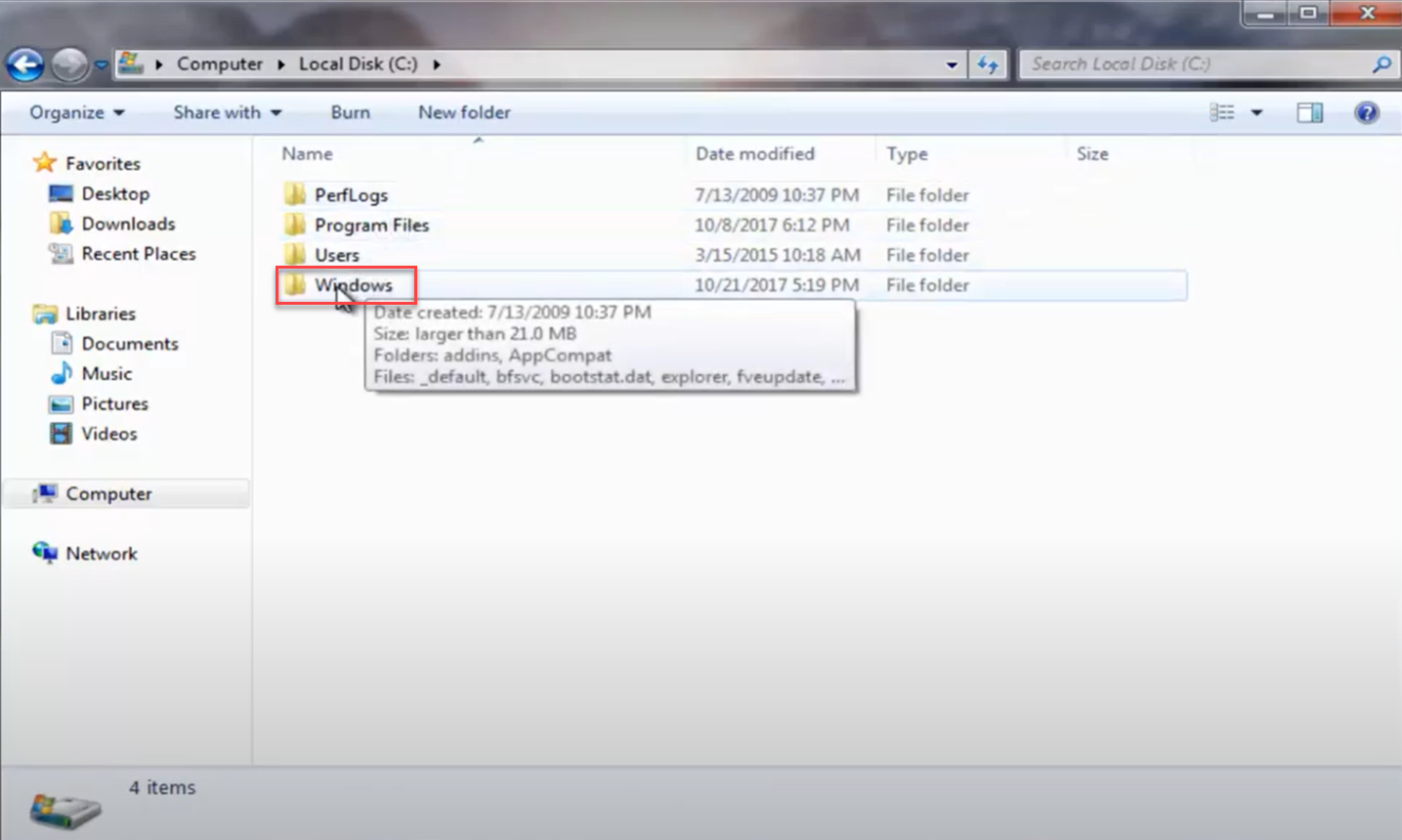Screen dimensions: 1402x840
Task: Click the 3/15/2015 10:18 AM date cell
Action: (x=778, y=255)
